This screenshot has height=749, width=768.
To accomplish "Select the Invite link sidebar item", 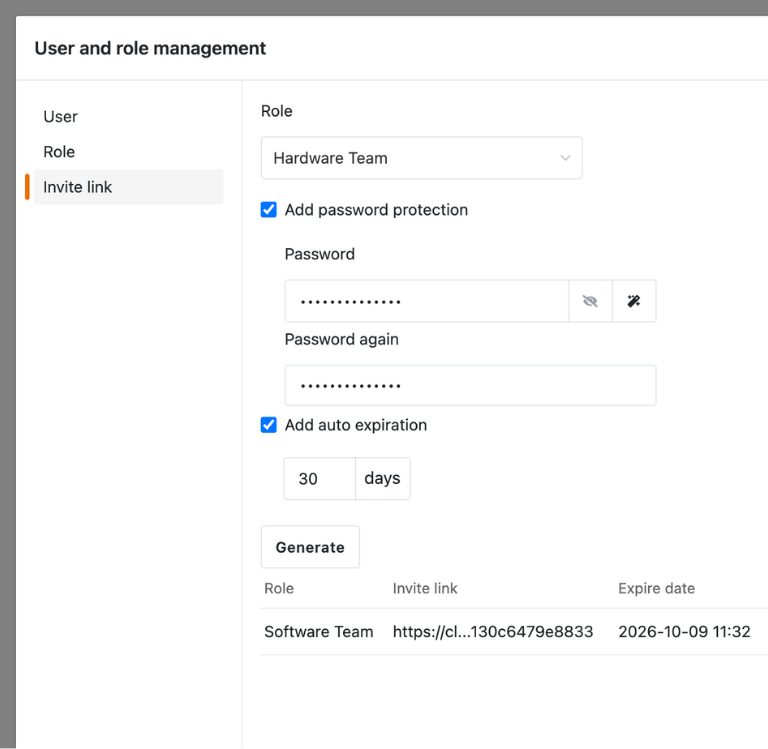I will [128, 187].
